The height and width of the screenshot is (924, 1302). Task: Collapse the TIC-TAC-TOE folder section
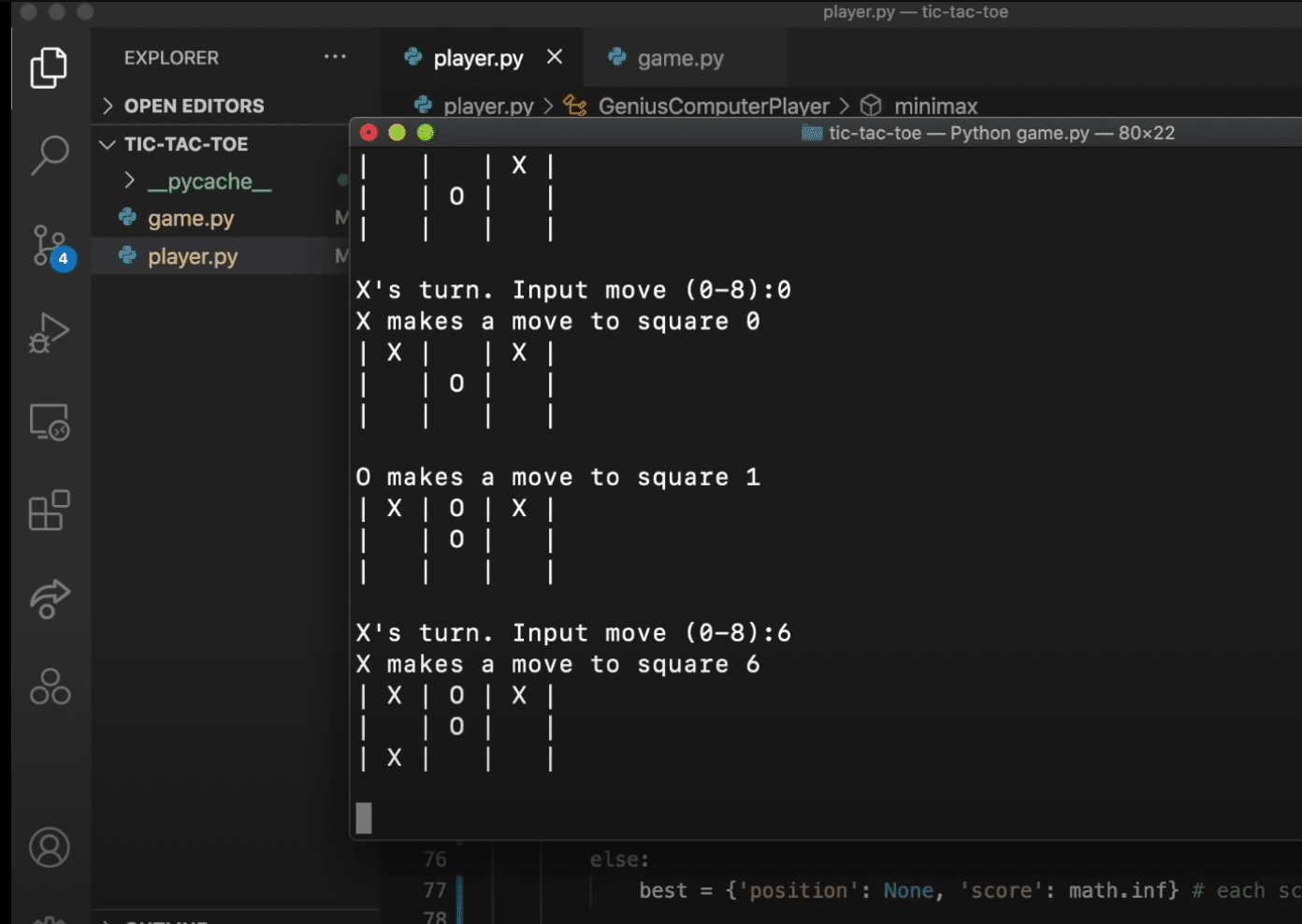point(185,144)
